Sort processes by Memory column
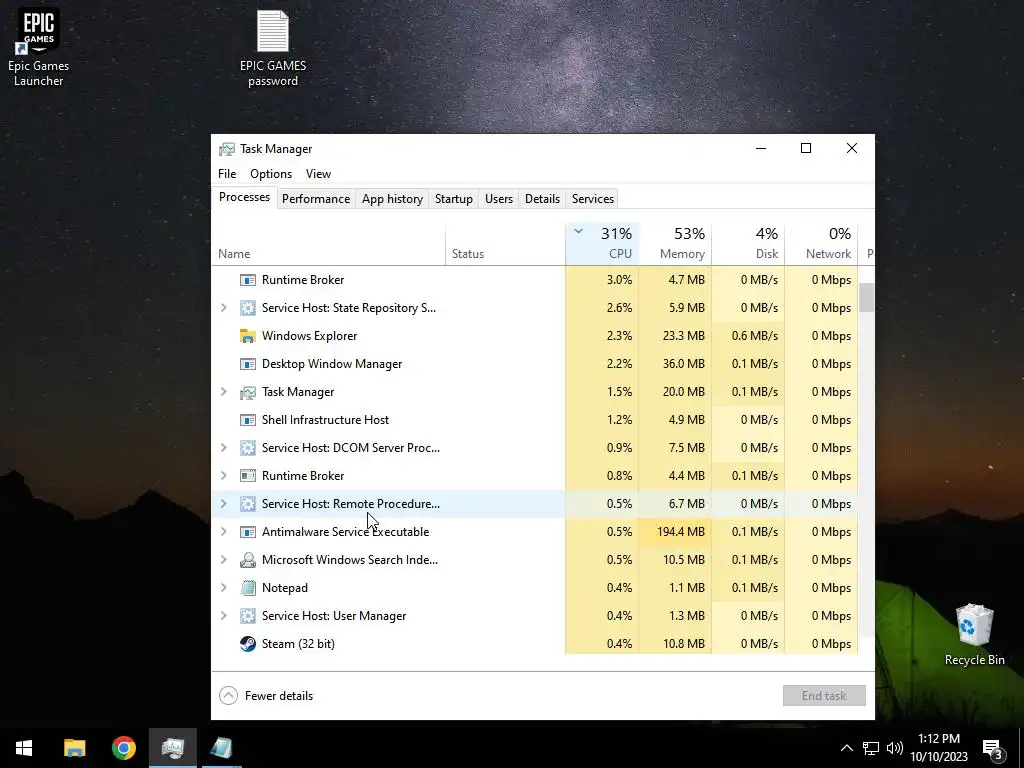This screenshot has width=1024, height=768. [x=675, y=244]
